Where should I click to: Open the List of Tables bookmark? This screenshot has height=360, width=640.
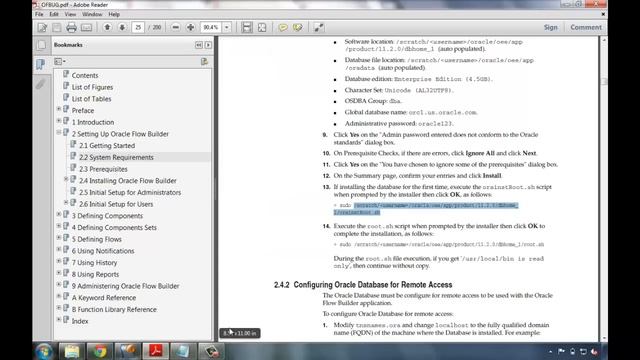coord(91,99)
